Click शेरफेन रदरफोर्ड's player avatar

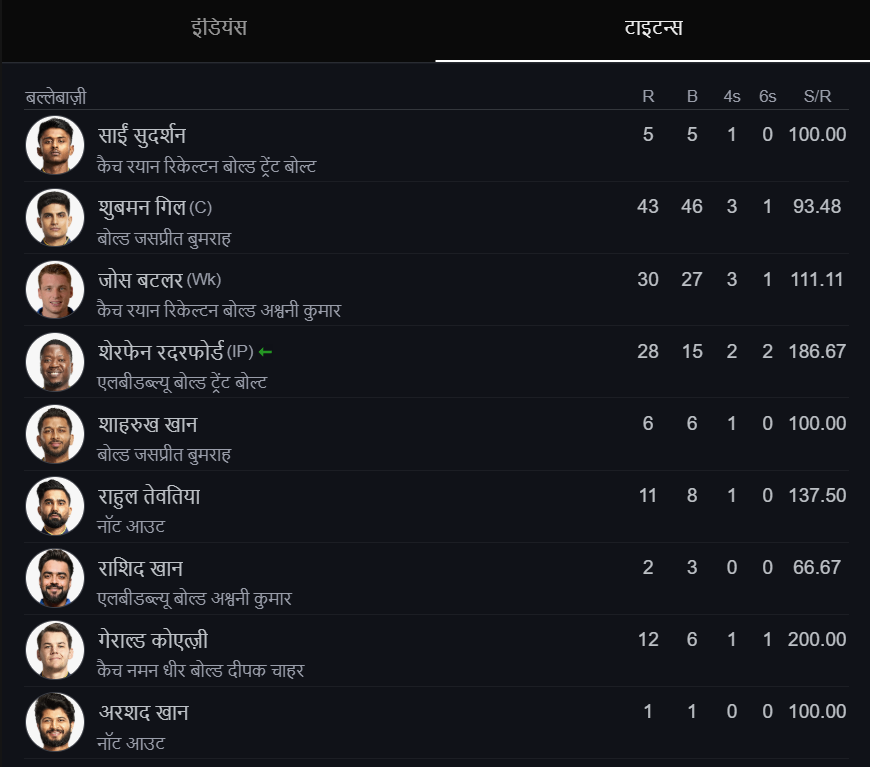55,362
